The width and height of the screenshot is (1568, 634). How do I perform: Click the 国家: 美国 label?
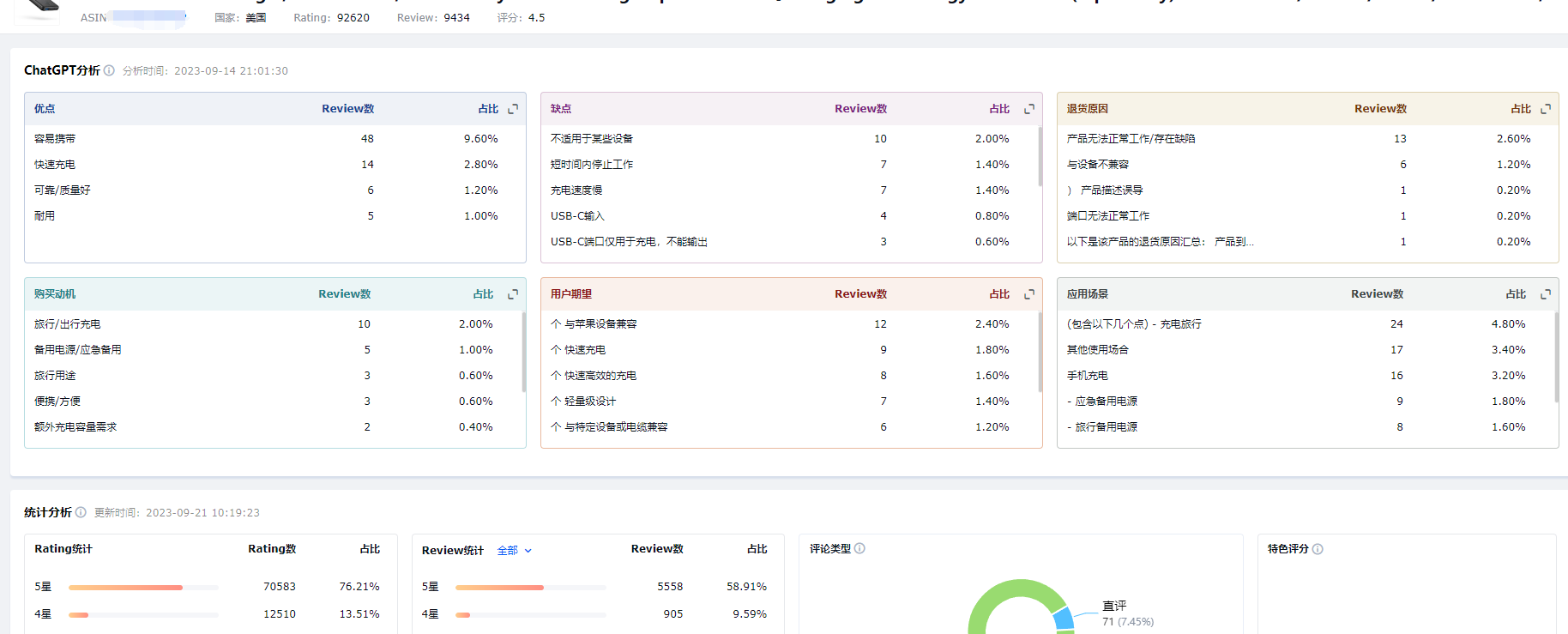pos(240,18)
